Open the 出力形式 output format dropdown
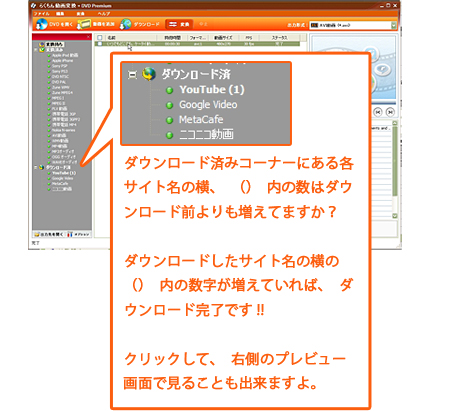Image resolution: width=449 pixels, height=411 pixels. (x=393, y=25)
